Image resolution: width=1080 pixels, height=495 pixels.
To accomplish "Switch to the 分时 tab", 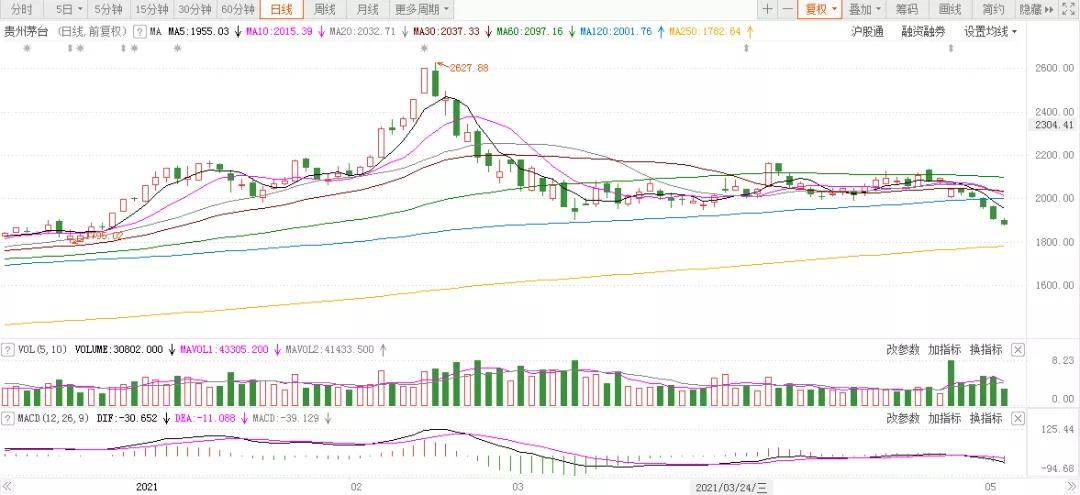I will pos(22,10).
